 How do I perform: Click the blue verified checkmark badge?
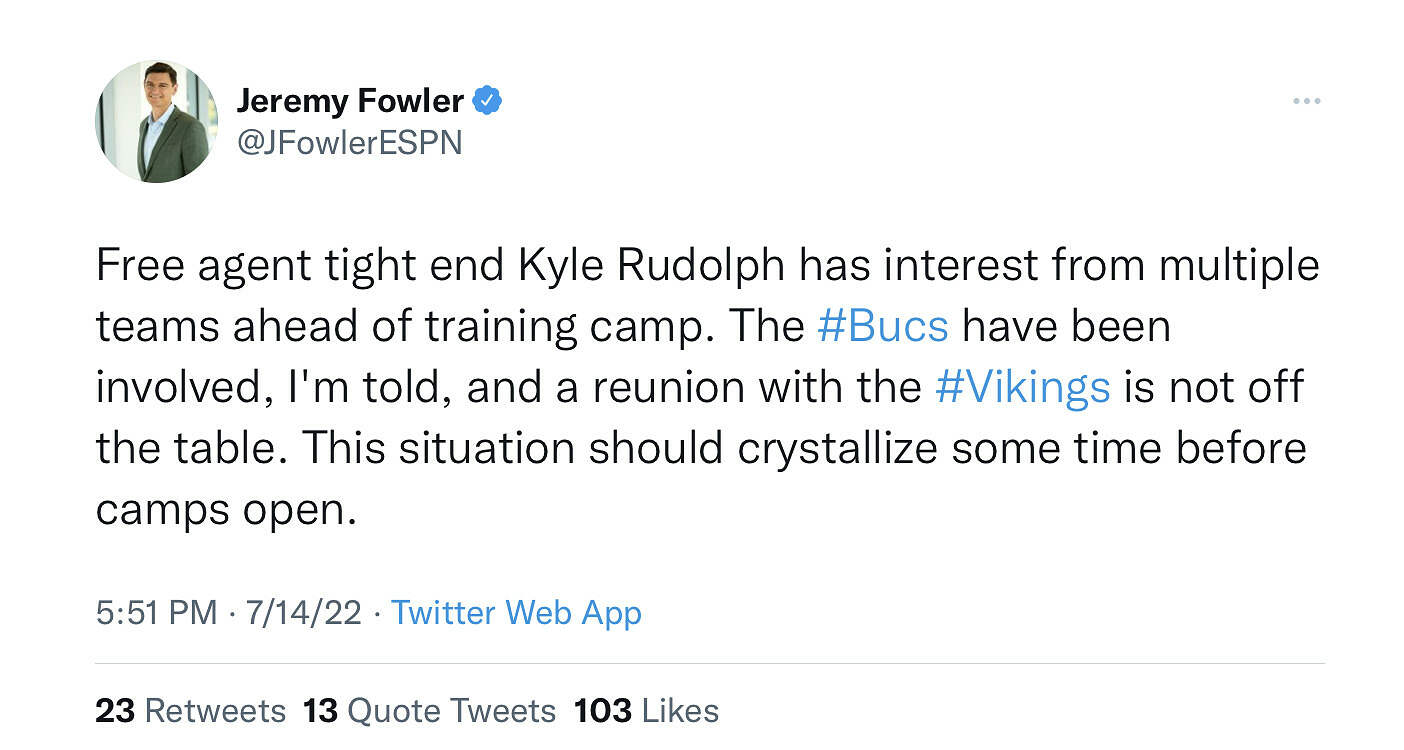(487, 100)
